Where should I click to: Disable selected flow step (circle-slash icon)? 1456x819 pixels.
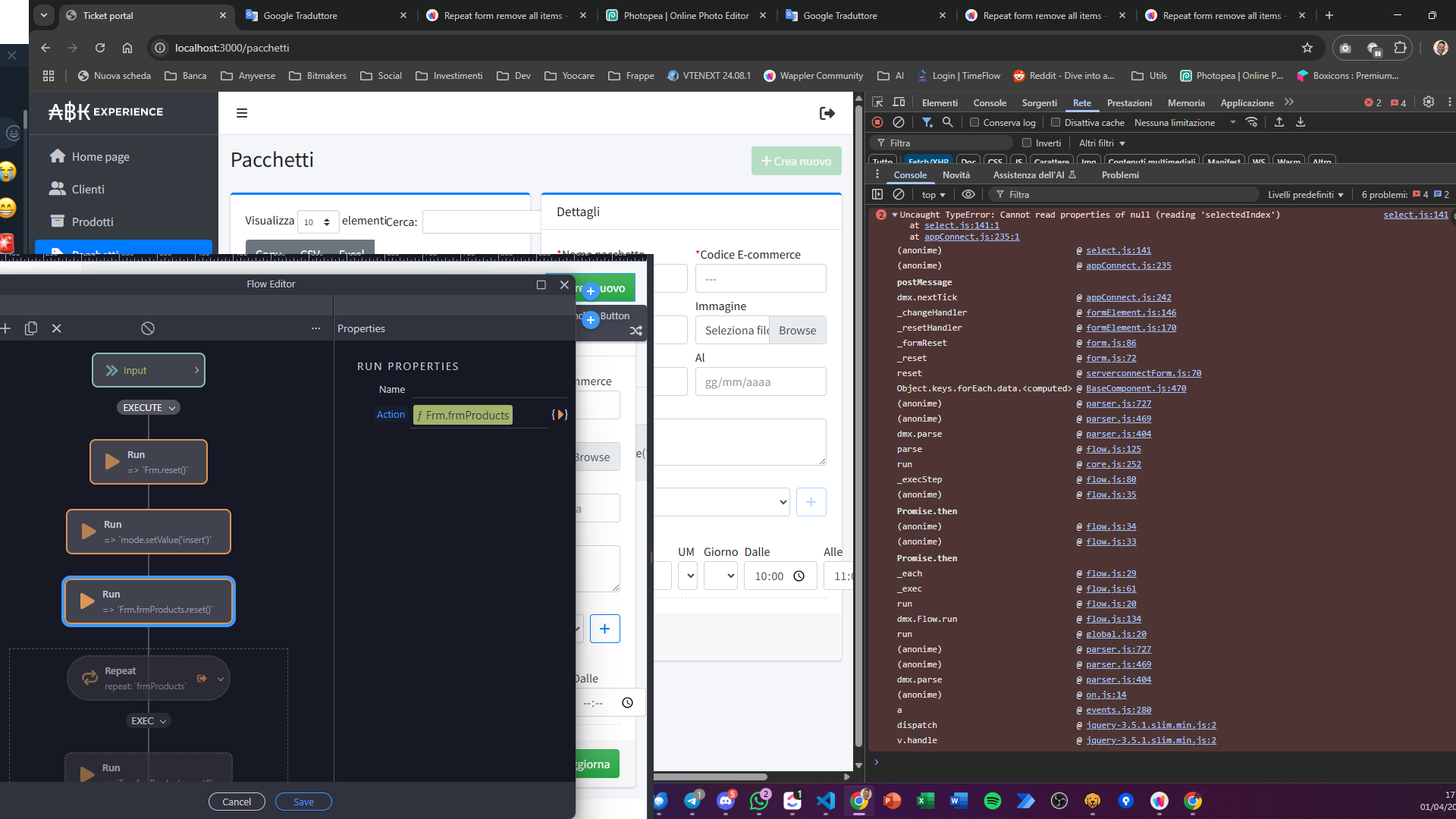pyautogui.click(x=148, y=328)
